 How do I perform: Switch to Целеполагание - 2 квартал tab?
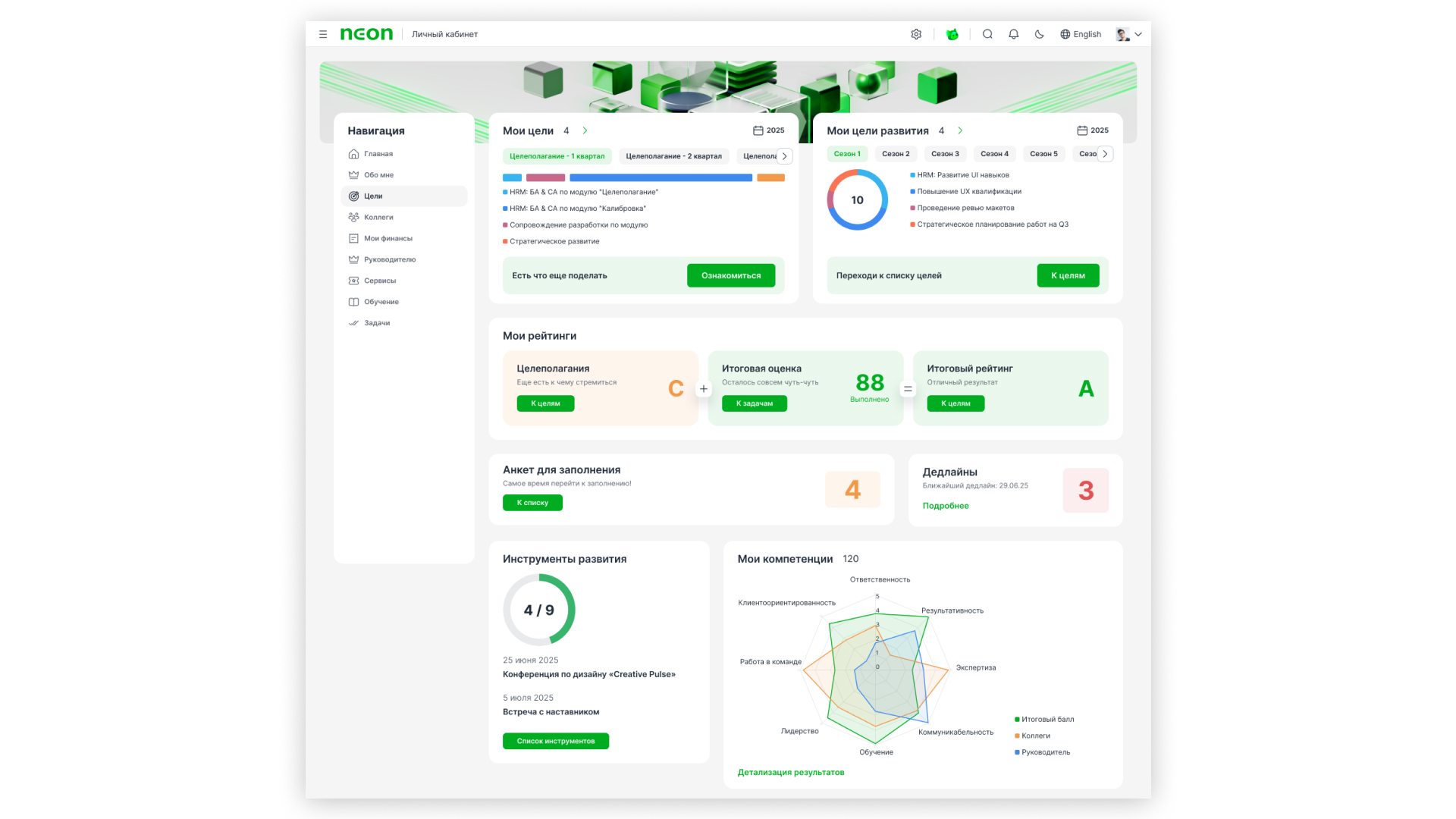pos(673,156)
